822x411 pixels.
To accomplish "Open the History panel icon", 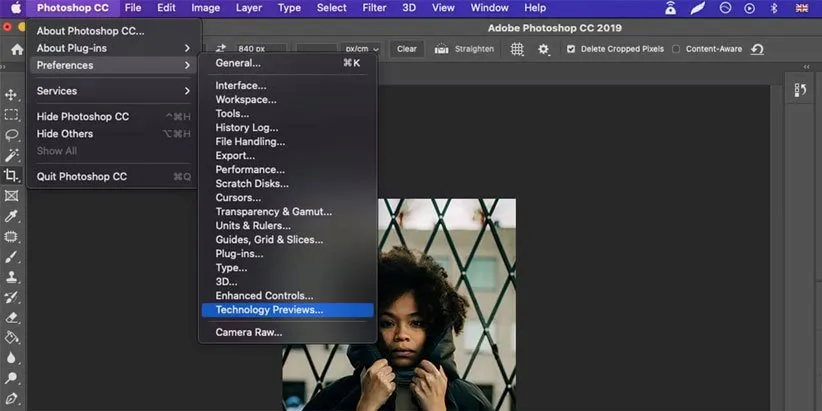I will click(x=800, y=91).
